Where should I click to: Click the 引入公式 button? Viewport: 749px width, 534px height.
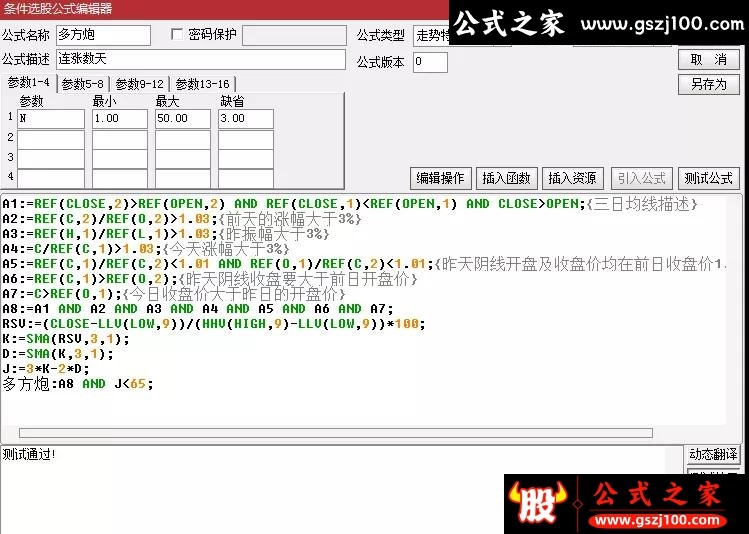pyautogui.click(x=642, y=178)
